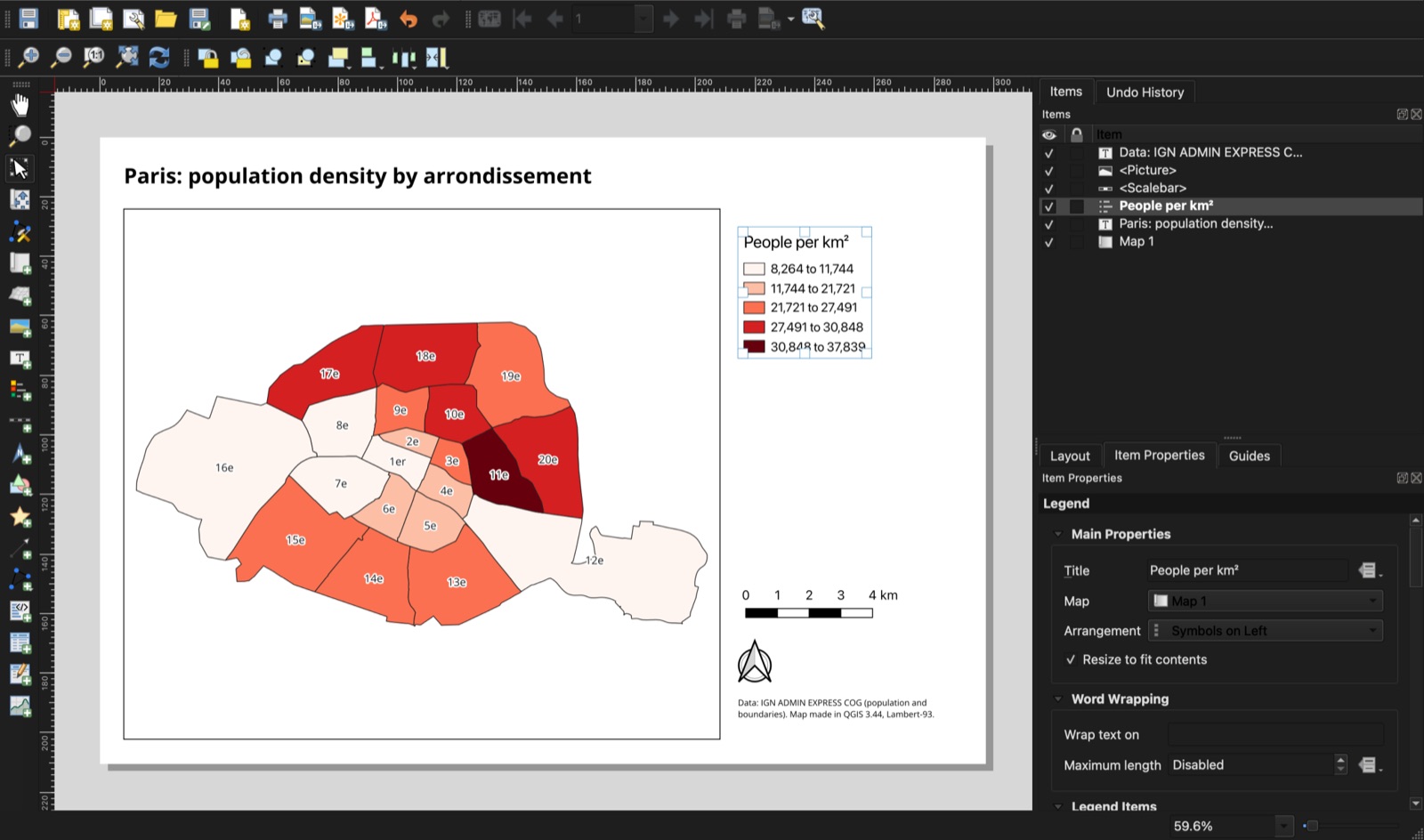Select the Add Marker star tool
The width and height of the screenshot is (1424, 840).
(x=20, y=517)
